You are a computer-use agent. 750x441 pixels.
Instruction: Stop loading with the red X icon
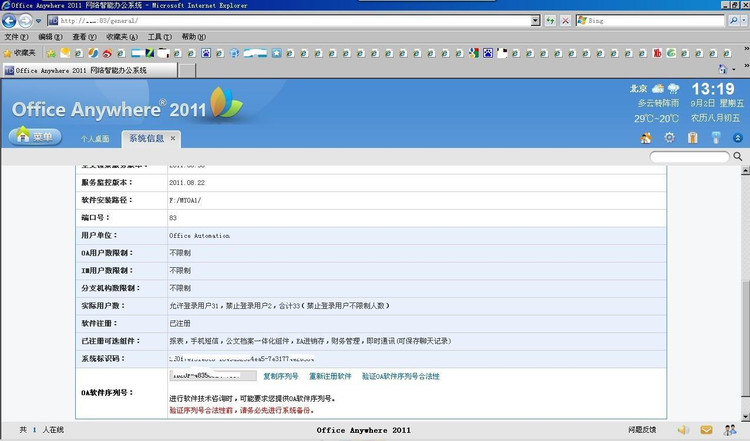565,21
